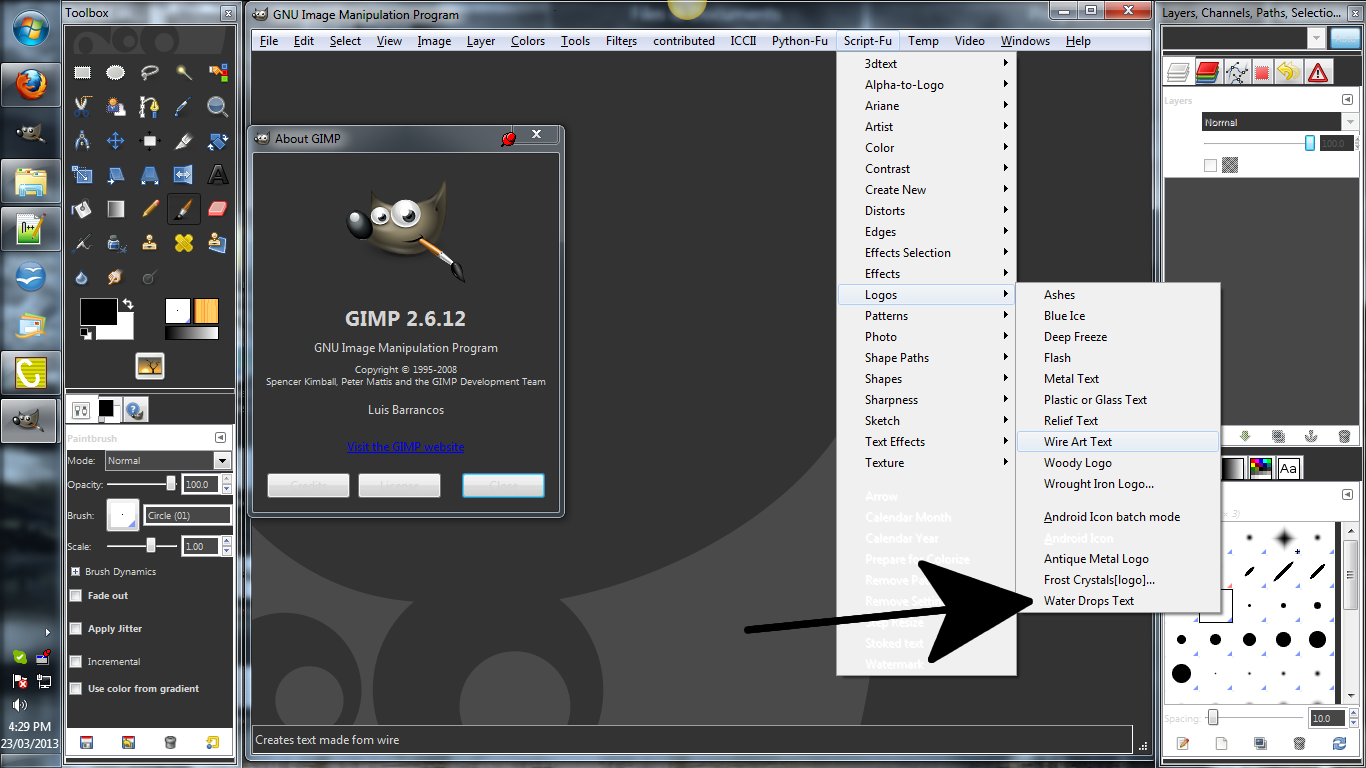Open the Layers tab configuration arrow
1366x768 pixels.
tap(1347, 100)
